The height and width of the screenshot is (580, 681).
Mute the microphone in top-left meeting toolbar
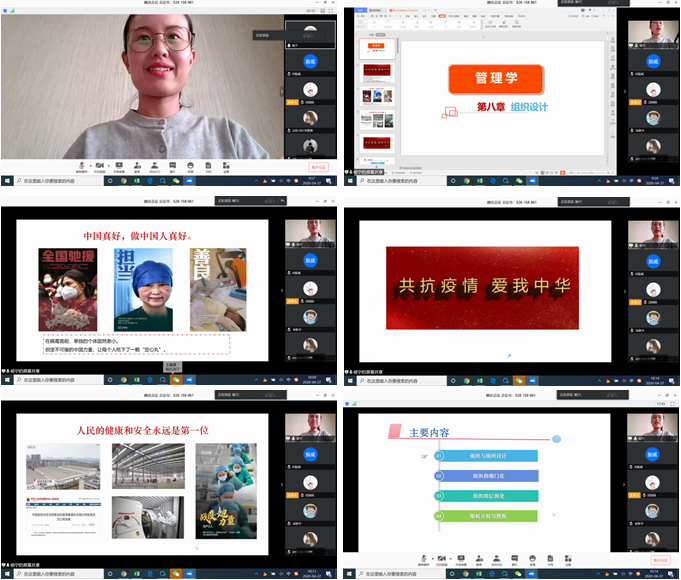pyautogui.click(x=82, y=166)
